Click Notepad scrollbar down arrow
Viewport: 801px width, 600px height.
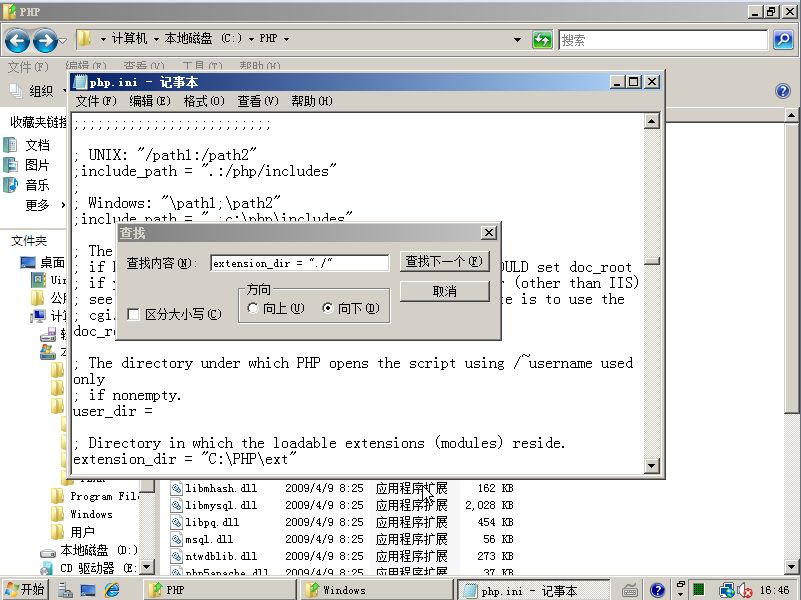pos(652,465)
